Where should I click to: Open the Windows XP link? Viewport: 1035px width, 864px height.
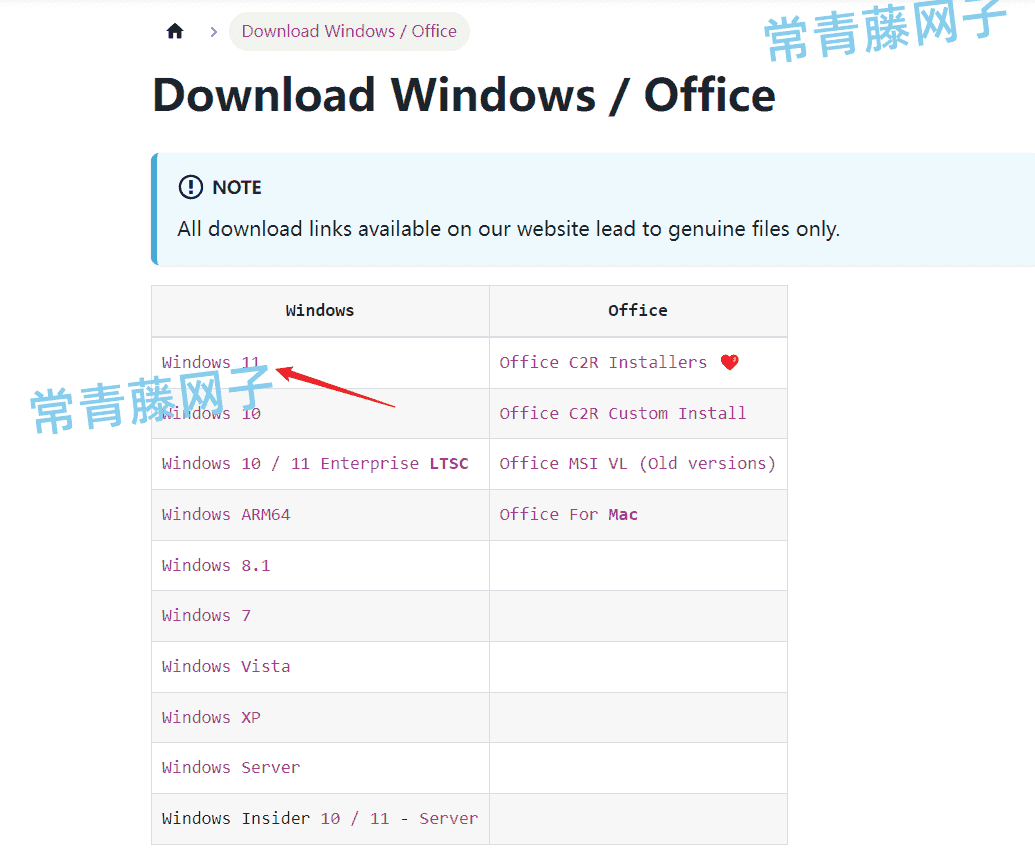(211, 717)
